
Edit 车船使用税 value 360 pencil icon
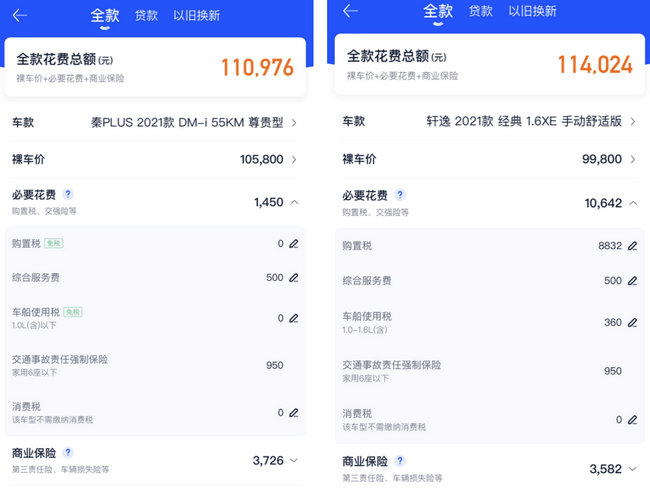632,323
